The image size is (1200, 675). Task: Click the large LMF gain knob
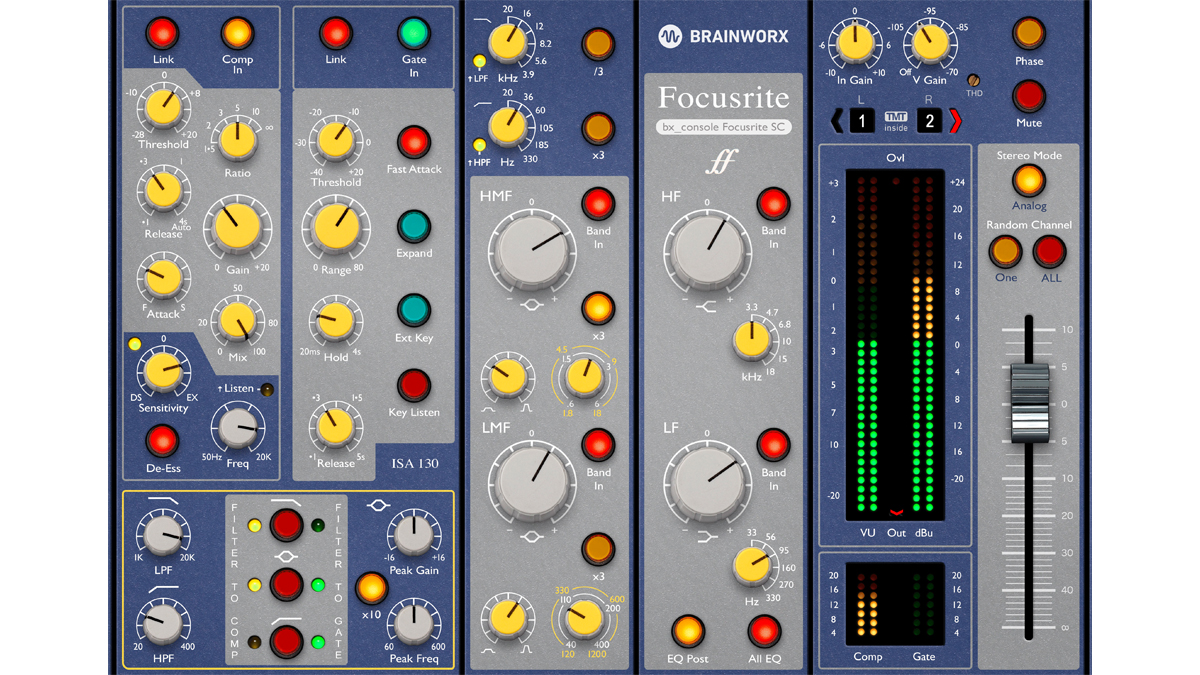[x=531, y=485]
